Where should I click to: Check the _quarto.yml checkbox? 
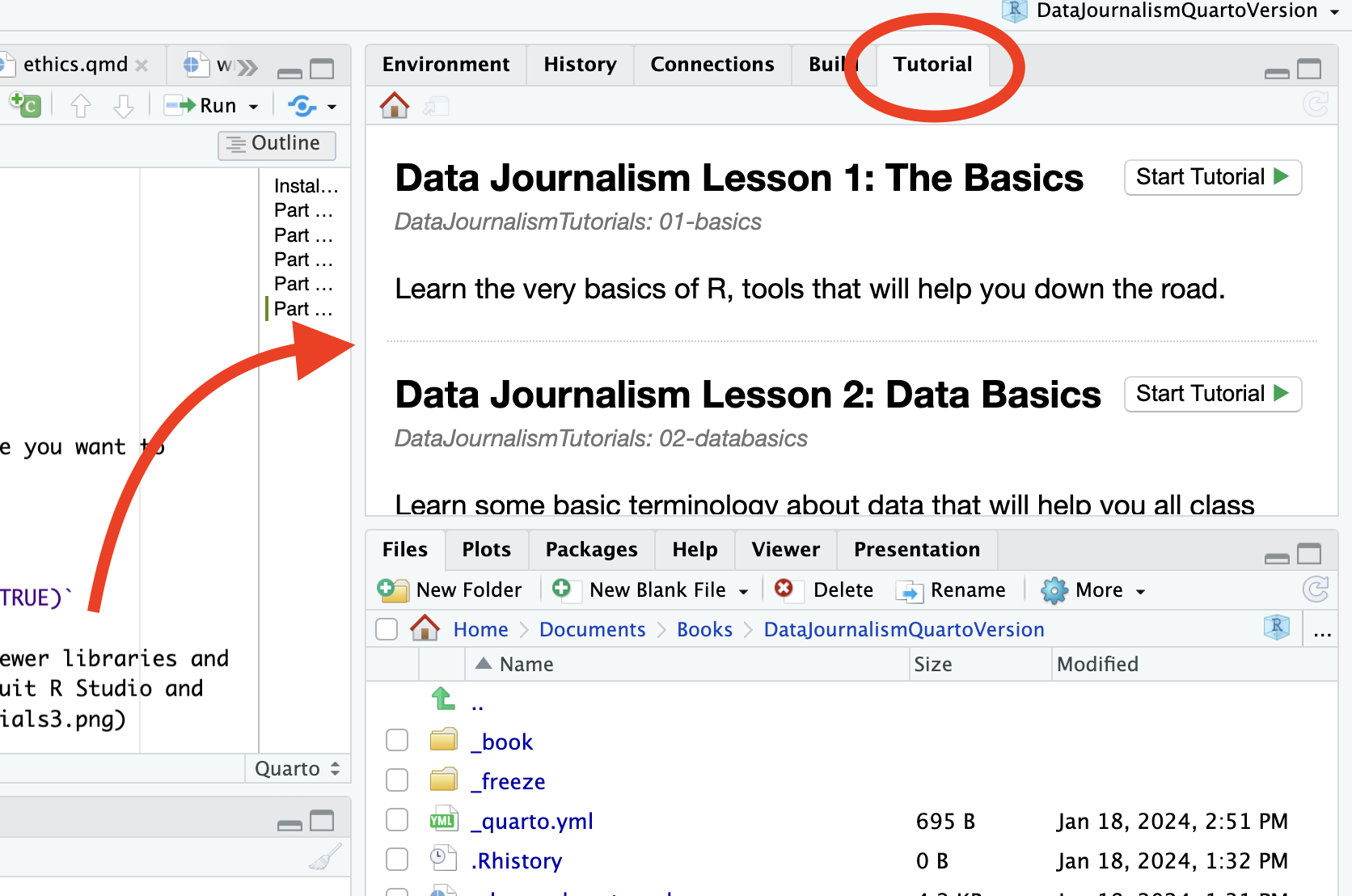tap(397, 819)
